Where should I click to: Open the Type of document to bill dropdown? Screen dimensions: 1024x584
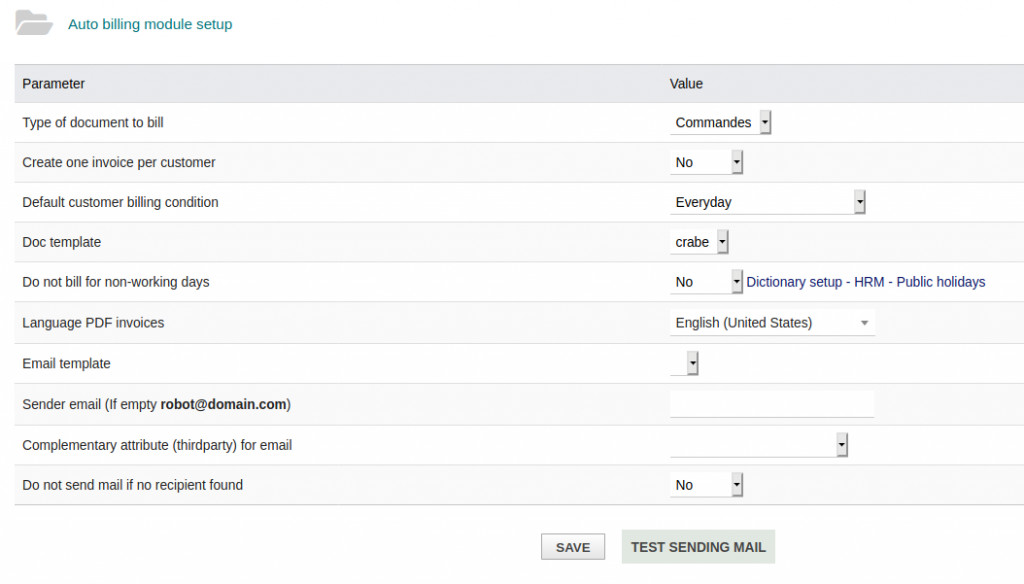click(720, 123)
